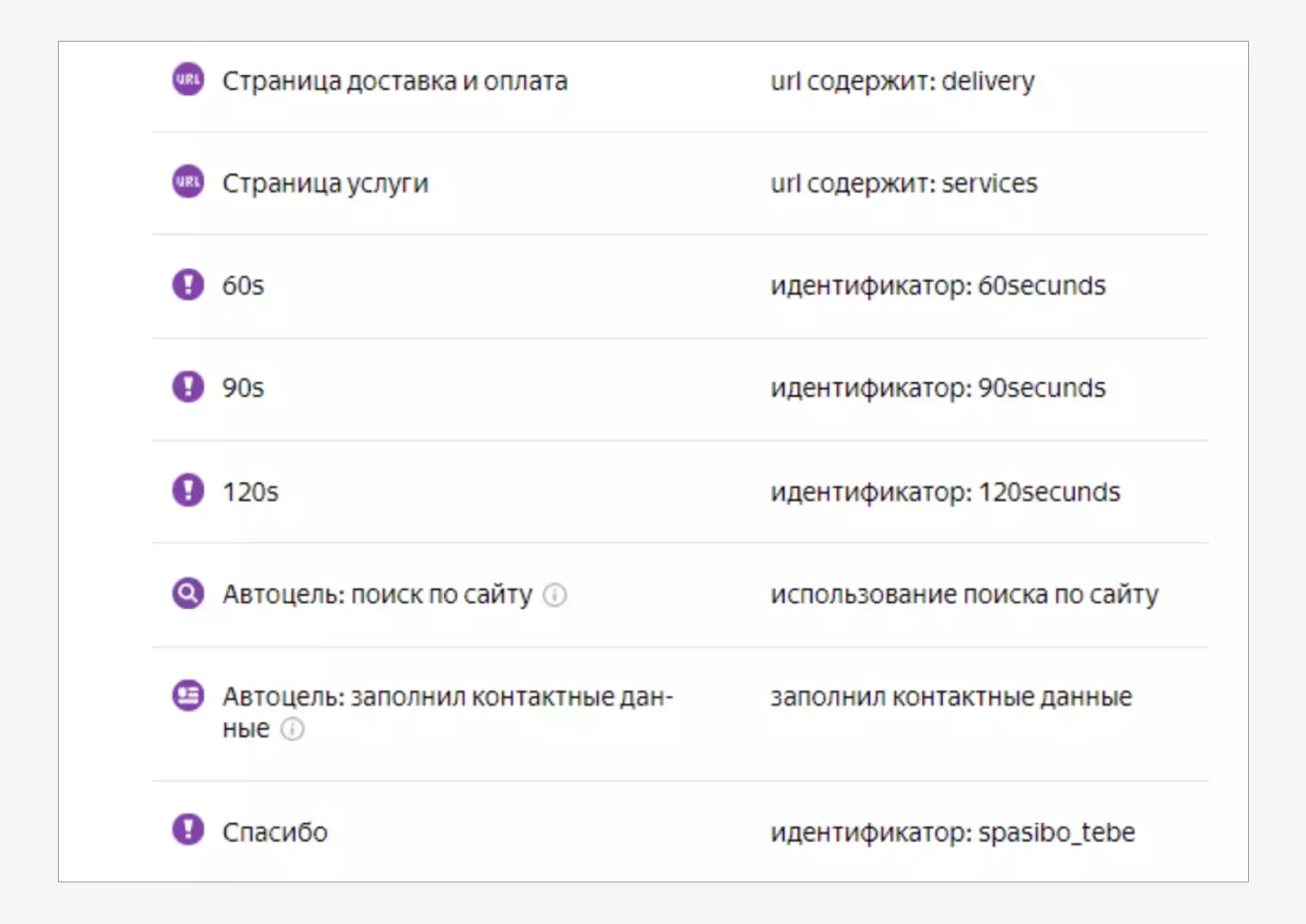This screenshot has width=1306, height=924.
Task: Click the condition "url содержит: delivery"
Action: (x=902, y=80)
